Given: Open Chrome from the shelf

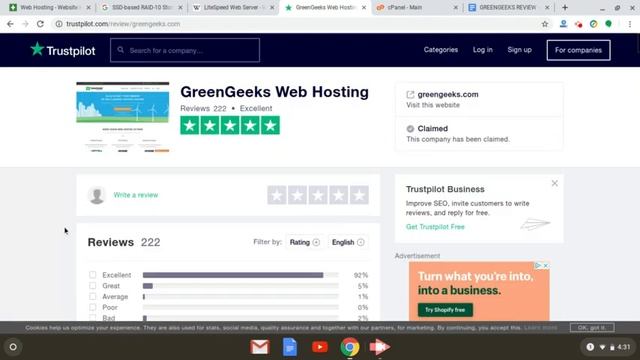Looking at the screenshot, I should point(350,347).
